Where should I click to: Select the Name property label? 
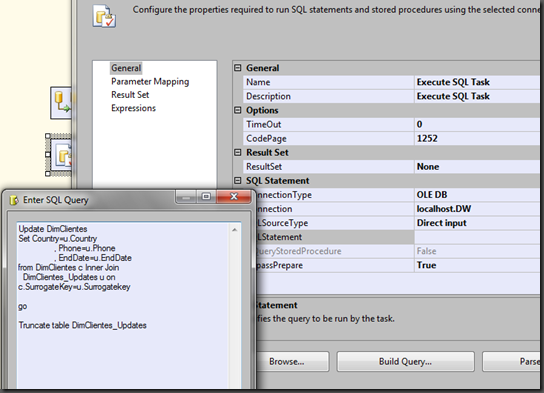(258, 82)
